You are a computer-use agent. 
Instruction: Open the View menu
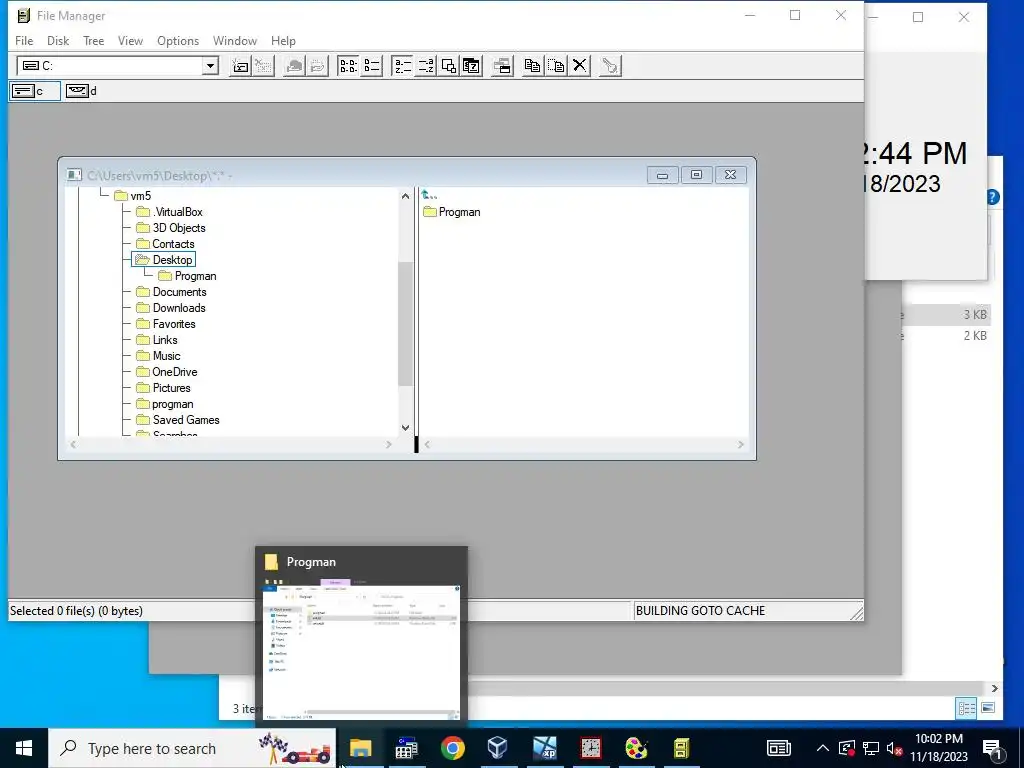coord(130,40)
